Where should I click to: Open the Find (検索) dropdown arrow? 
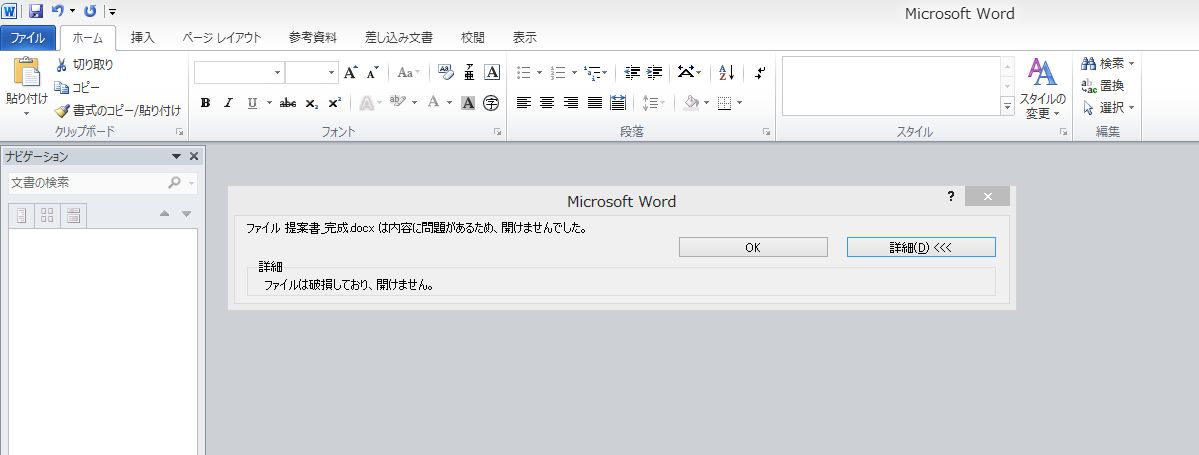click(x=1131, y=63)
